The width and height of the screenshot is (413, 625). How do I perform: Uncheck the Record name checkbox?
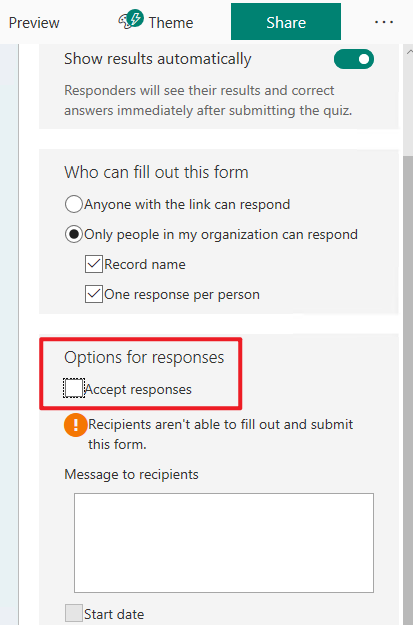click(x=94, y=264)
